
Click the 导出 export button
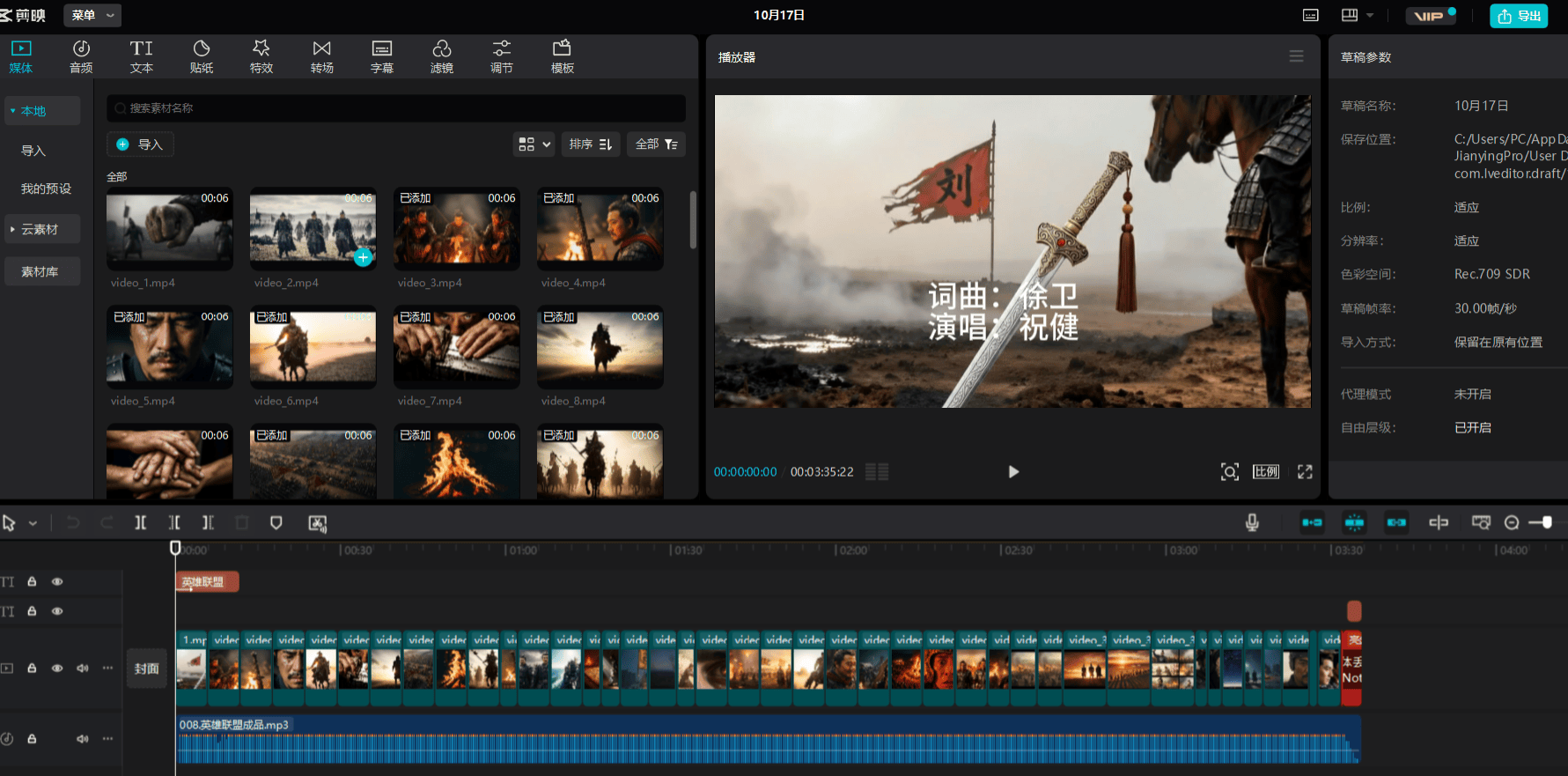1519,16
